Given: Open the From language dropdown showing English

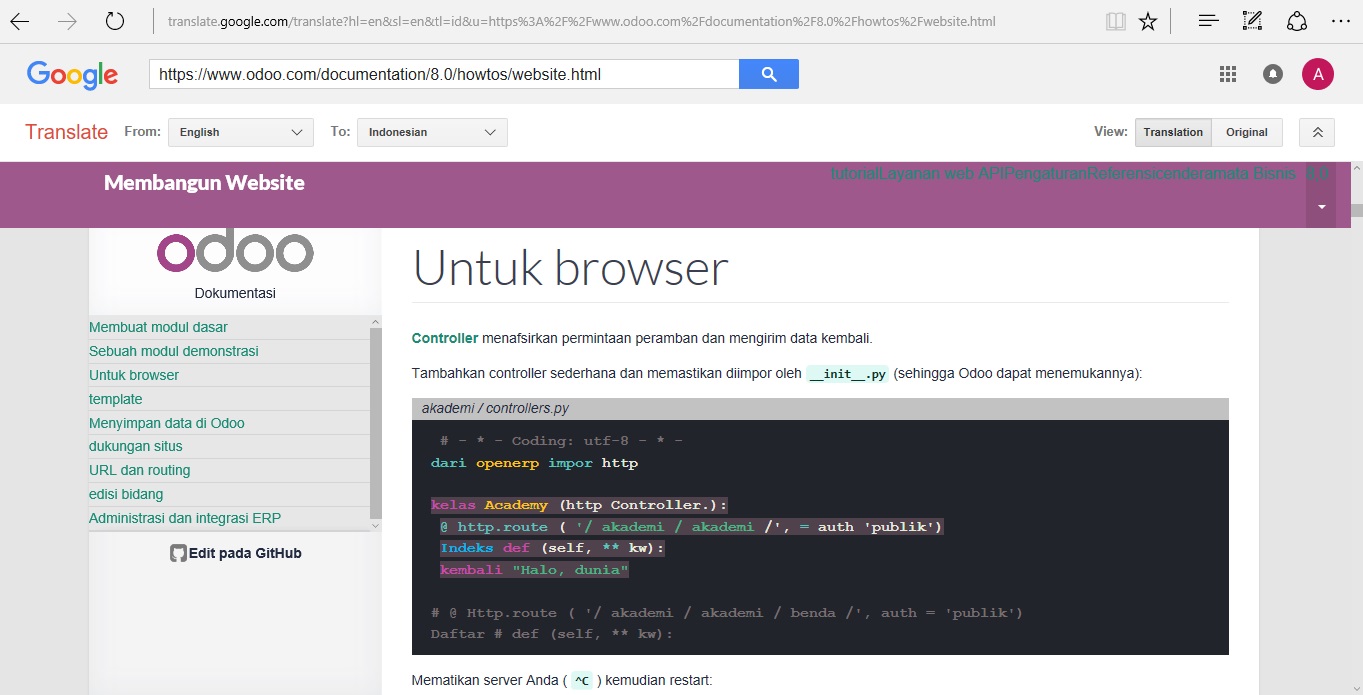Looking at the screenshot, I should pos(240,131).
